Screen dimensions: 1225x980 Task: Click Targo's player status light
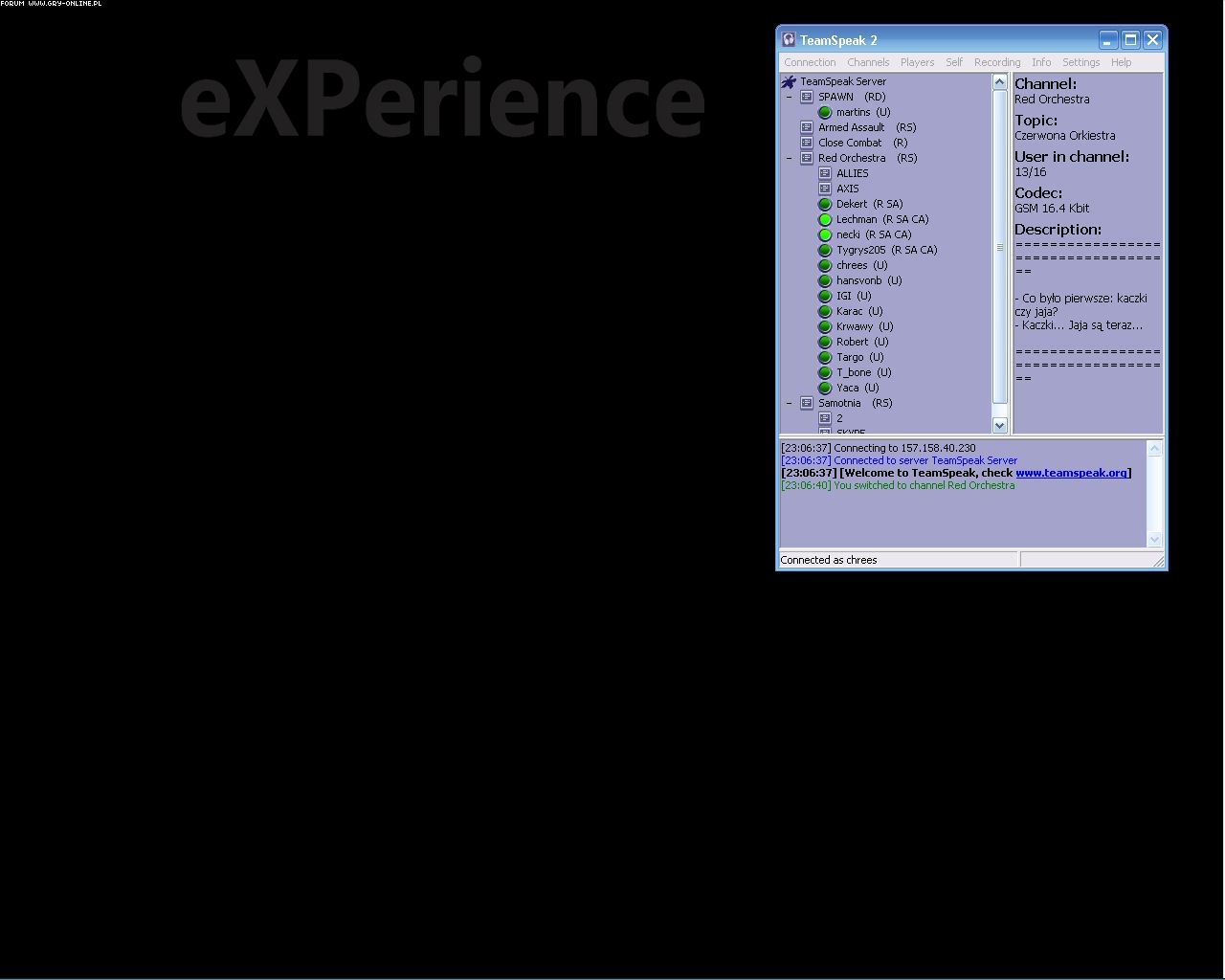(825, 357)
